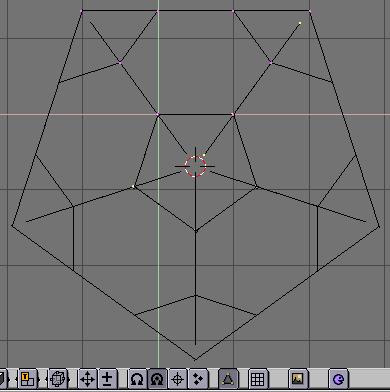Click the red-white 3D cursor circle
This screenshot has height=392, width=390.
coord(195,166)
